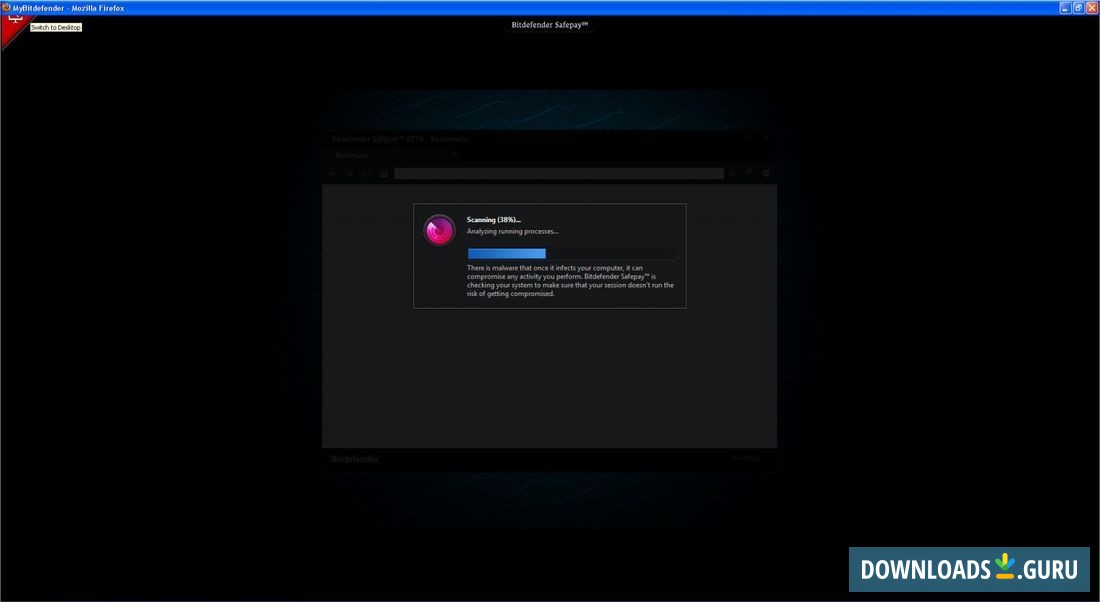Image resolution: width=1100 pixels, height=602 pixels.
Task: Close the MyBitdefender Firefox window
Action: tap(1092, 8)
